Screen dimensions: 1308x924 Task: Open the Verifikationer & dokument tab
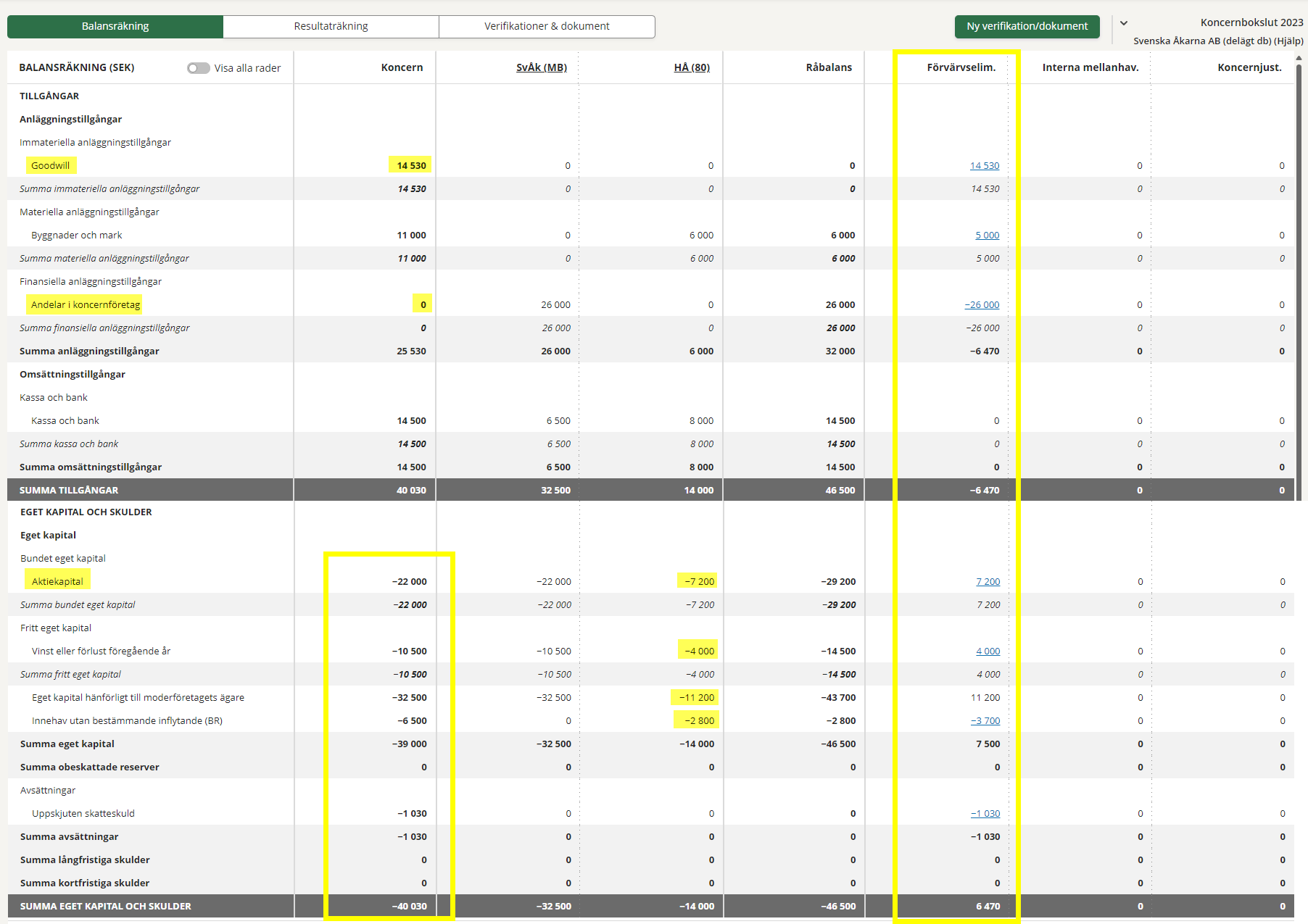point(547,26)
